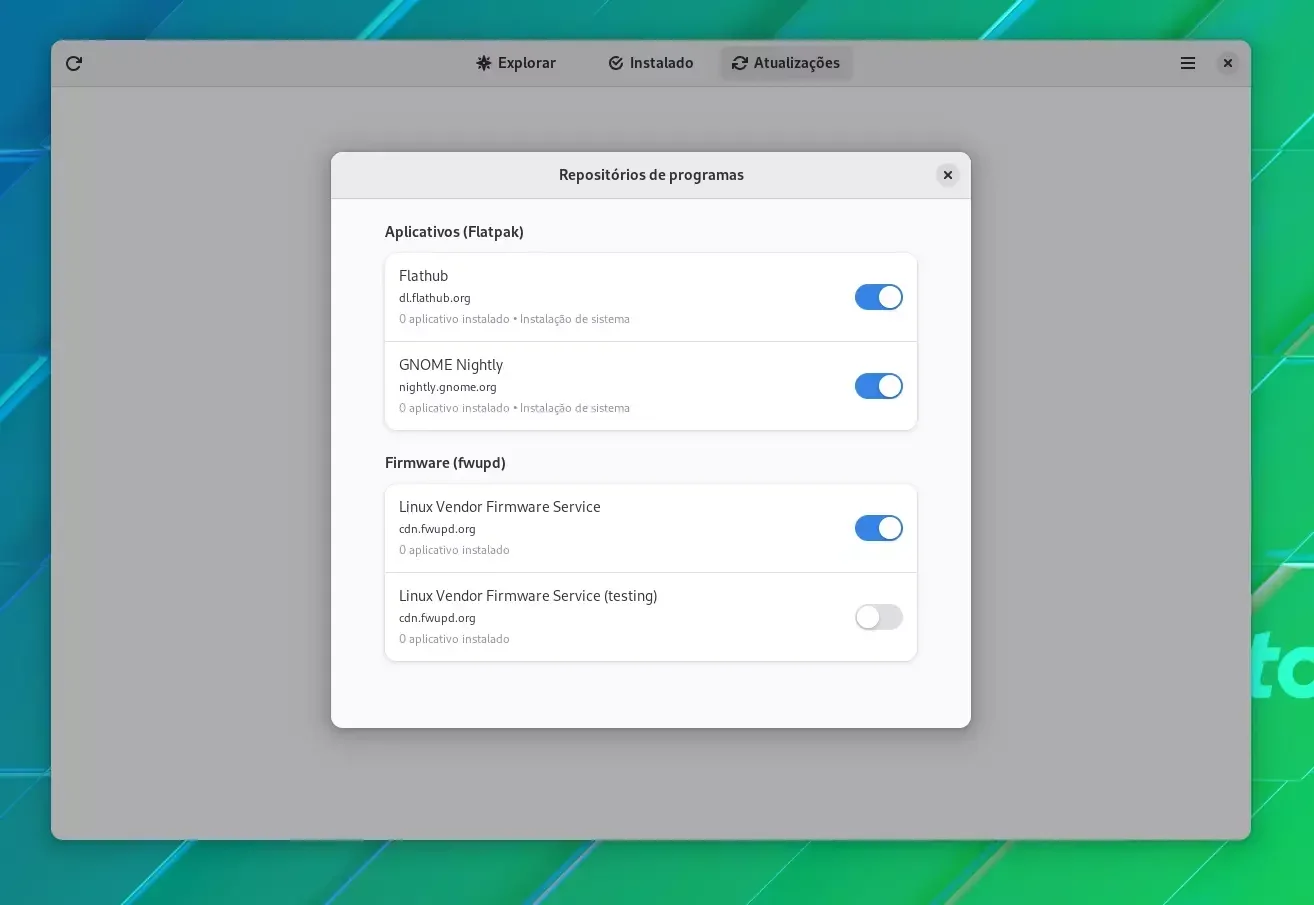Image resolution: width=1314 pixels, height=905 pixels.
Task: Click the refresh icon in the header bar
Action: (74, 63)
